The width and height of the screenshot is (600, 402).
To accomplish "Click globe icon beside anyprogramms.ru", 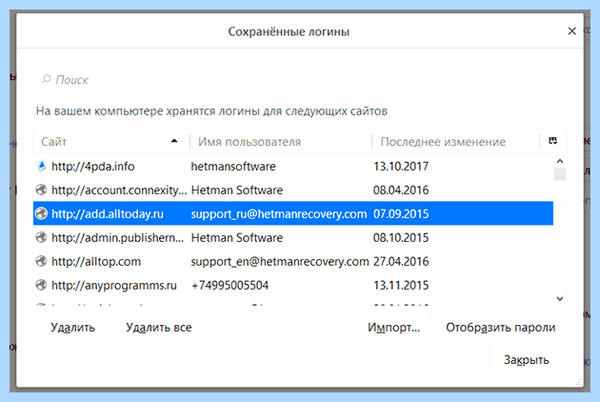I will coord(41,285).
